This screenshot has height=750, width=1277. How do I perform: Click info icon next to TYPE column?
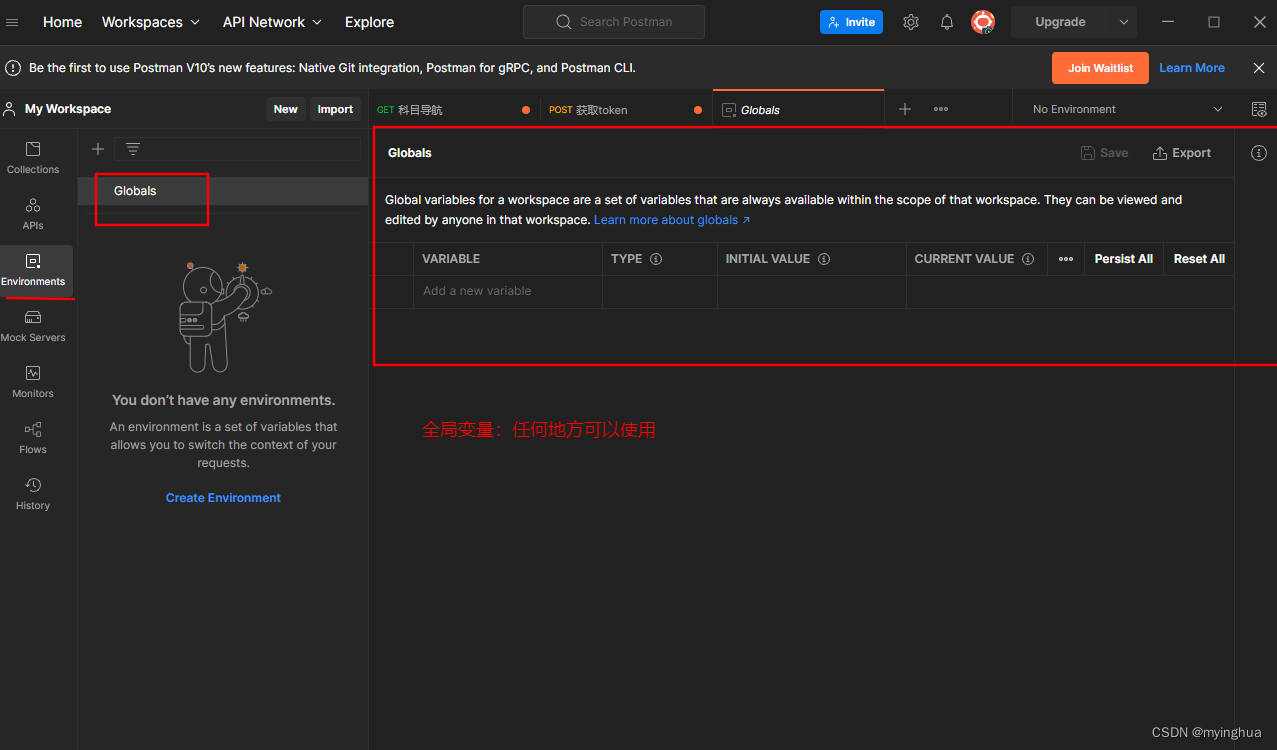point(656,259)
